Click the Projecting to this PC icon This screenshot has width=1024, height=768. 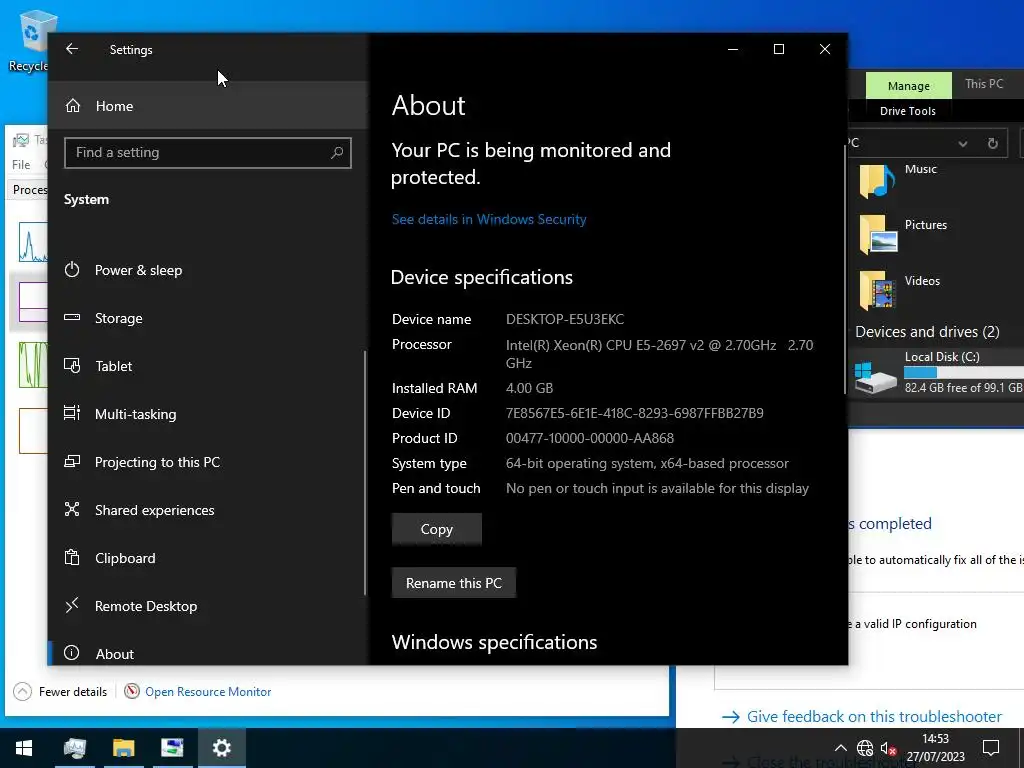(x=72, y=461)
